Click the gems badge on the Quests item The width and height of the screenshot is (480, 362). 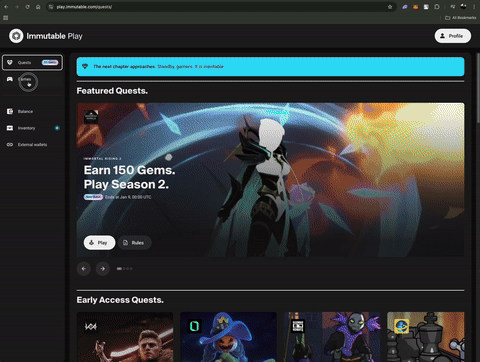[50, 63]
